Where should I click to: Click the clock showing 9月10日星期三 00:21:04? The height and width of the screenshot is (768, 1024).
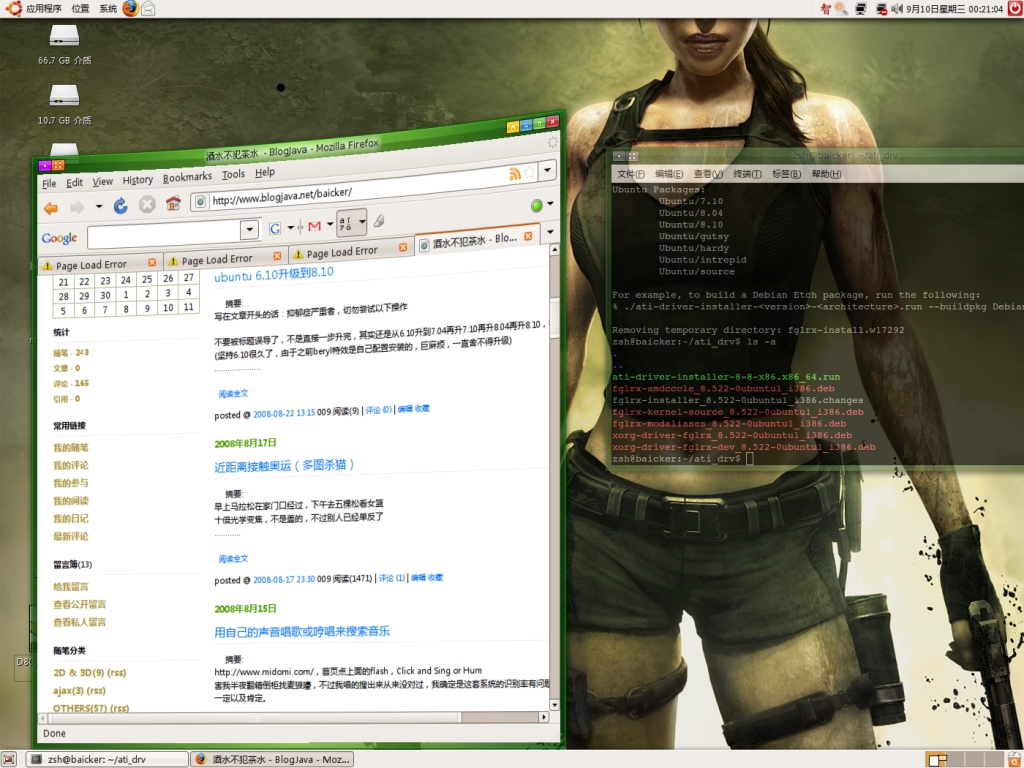[x=954, y=9]
